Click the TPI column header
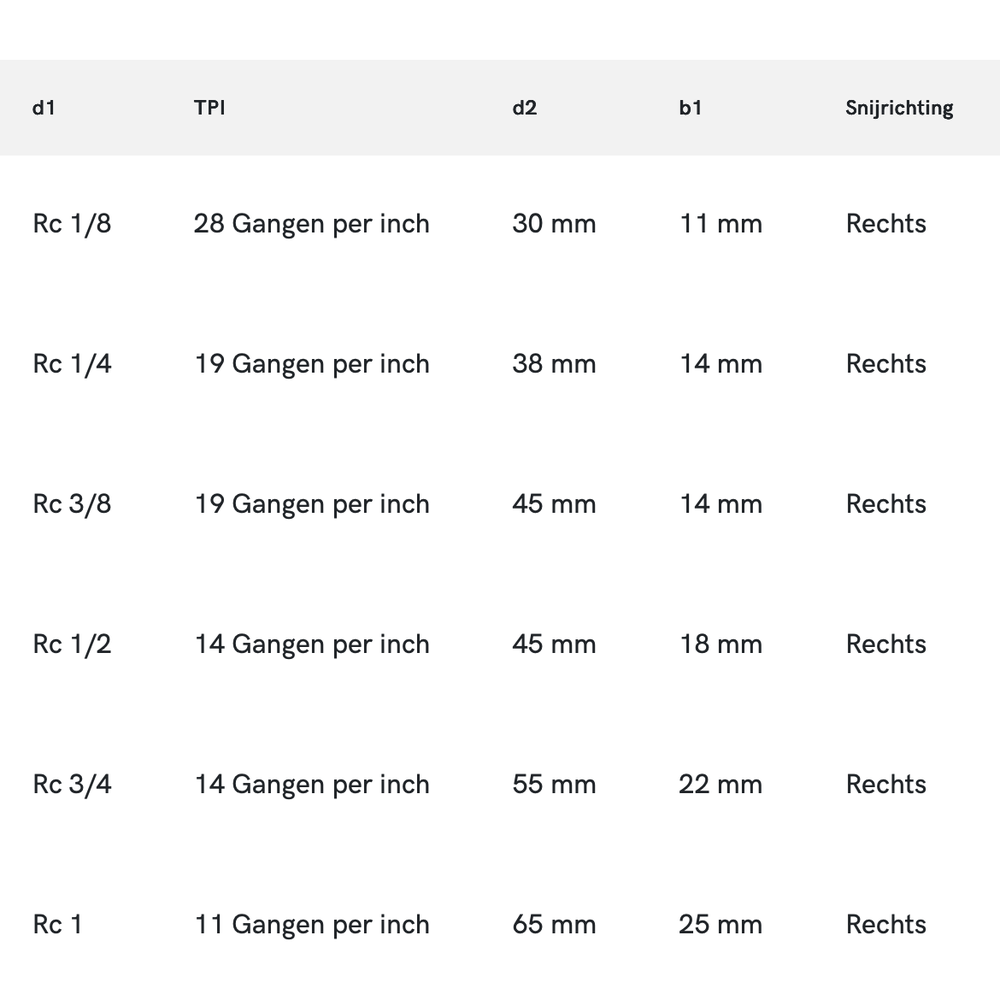Screen dimensions: 1000x1000 (x=209, y=108)
